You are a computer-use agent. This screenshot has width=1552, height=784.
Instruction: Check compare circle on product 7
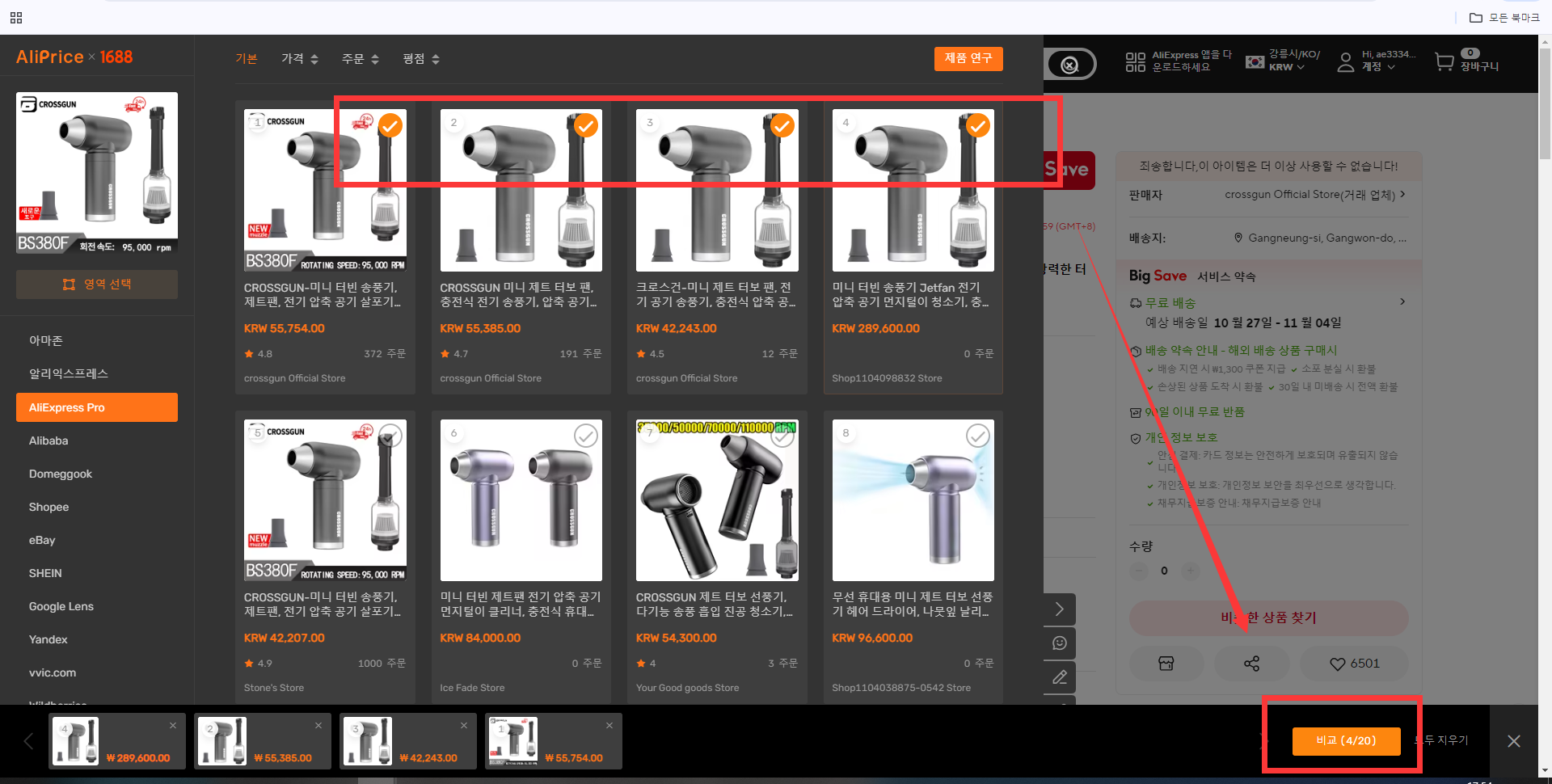tap(782, 436)
